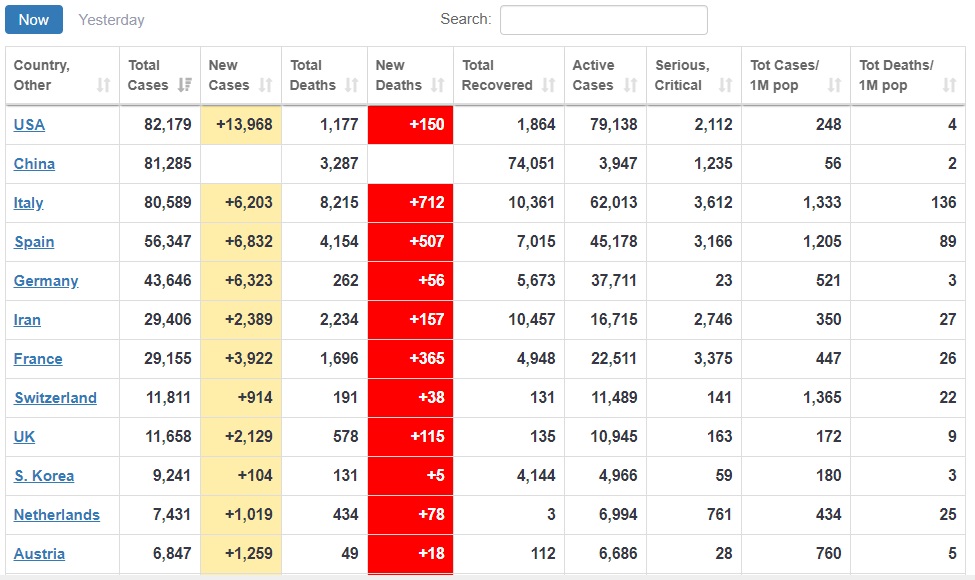Open the USA country link
Viewport: 975px width, 580px height.
click(x=29, y=125)
